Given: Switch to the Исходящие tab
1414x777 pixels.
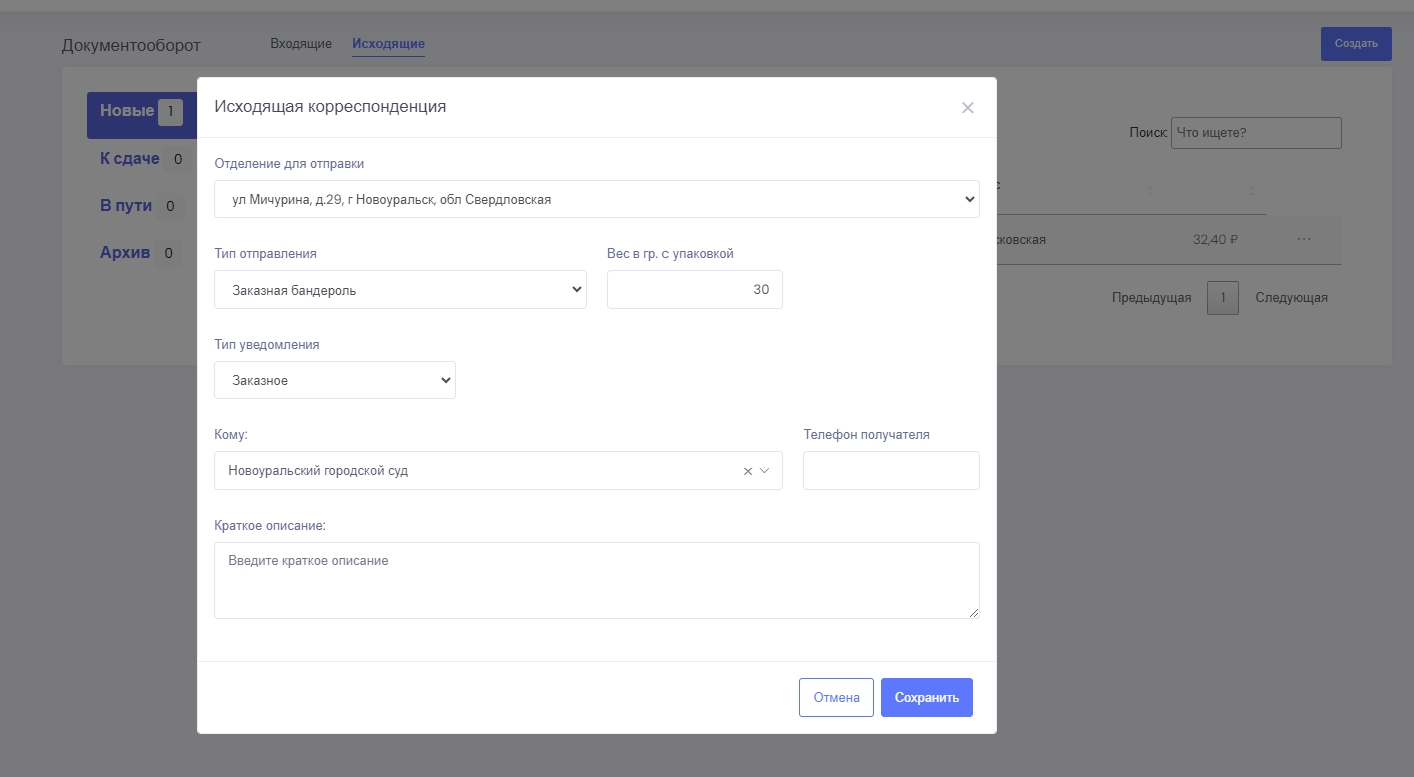Looking at the screenshot, I should click(x=388, y=44).
